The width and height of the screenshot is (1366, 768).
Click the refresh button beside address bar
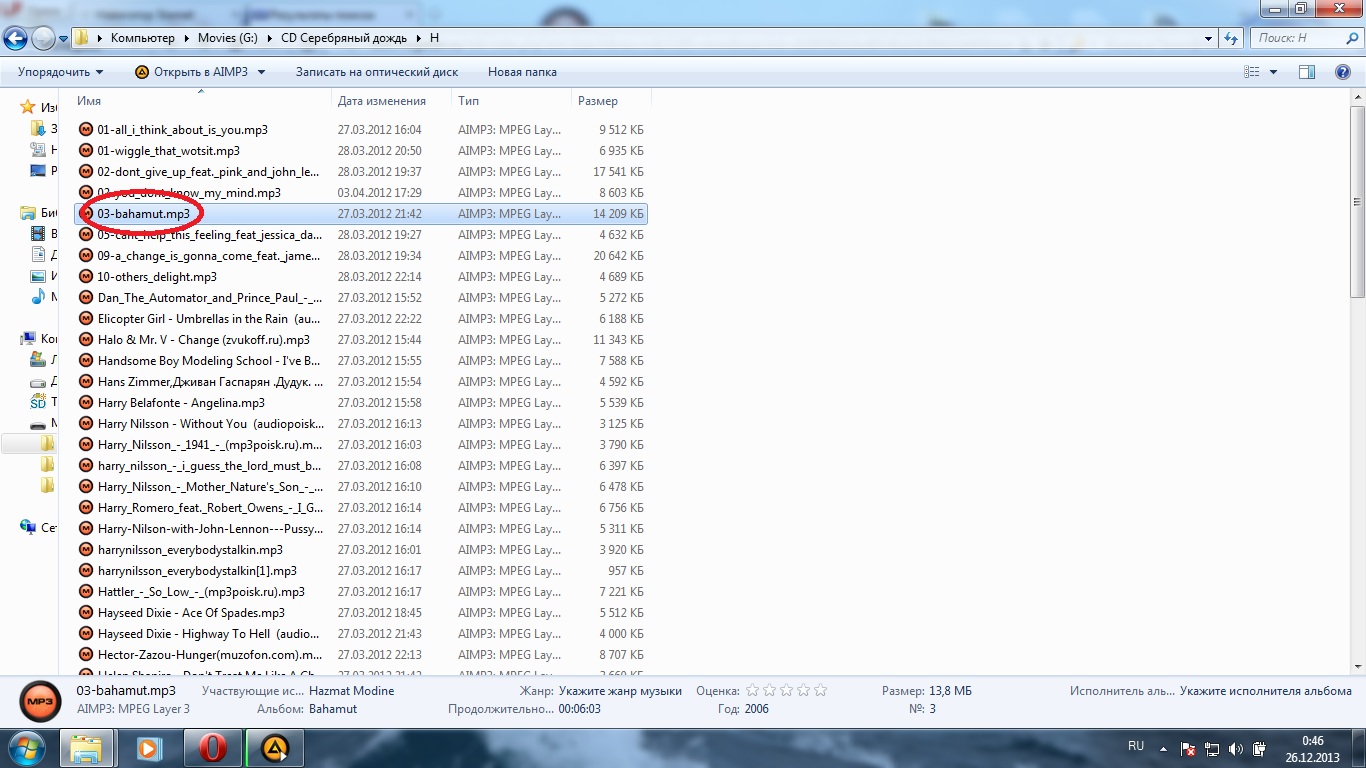point(1231,38)
